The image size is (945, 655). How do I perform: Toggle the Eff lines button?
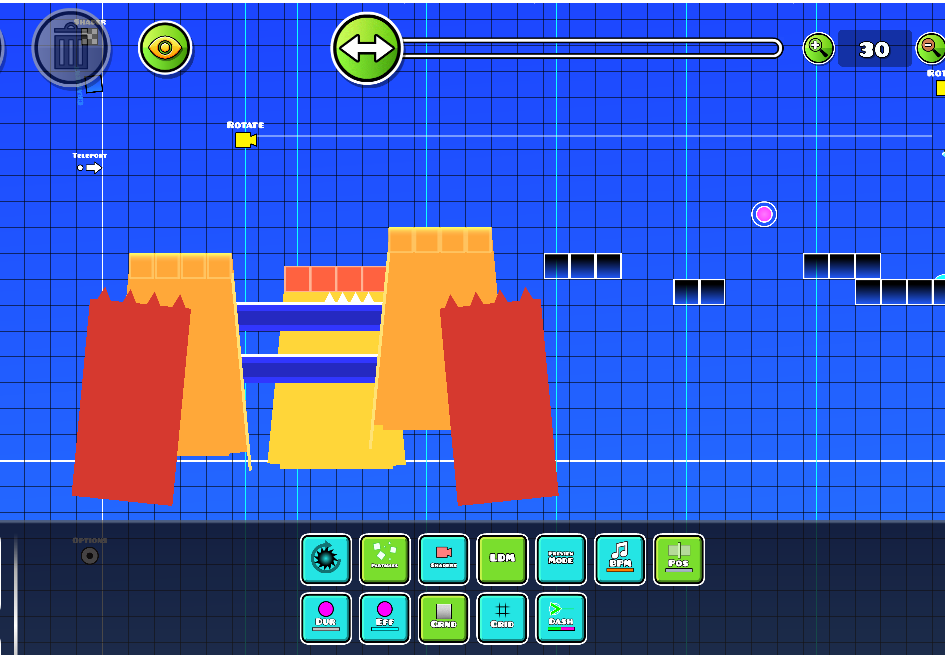point(385,618)
